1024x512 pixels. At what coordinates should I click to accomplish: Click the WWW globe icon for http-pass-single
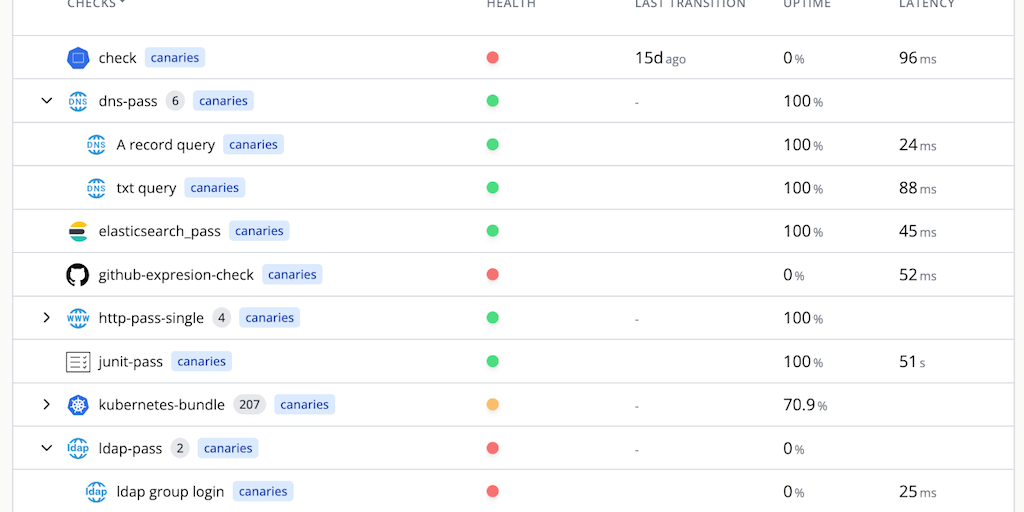coord(78,318)
